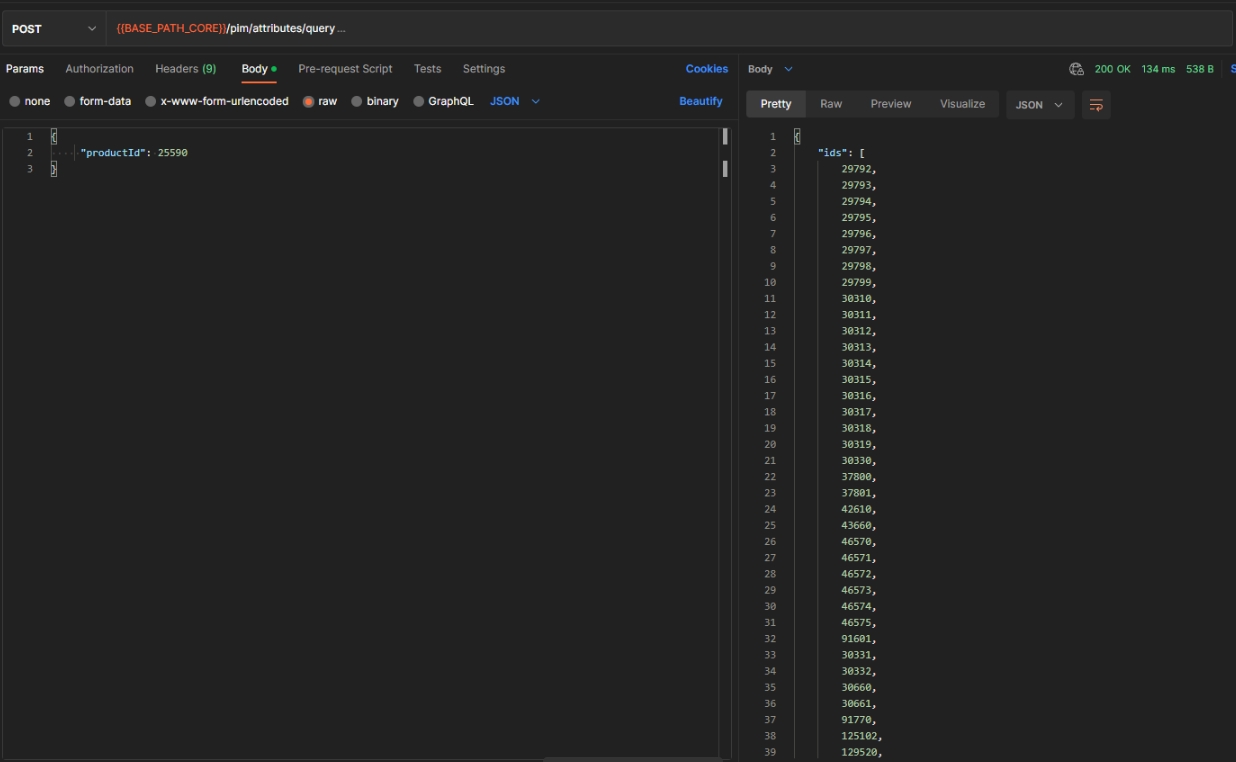
Task: Select the binary body type
Action: click(x=374, y=101)
